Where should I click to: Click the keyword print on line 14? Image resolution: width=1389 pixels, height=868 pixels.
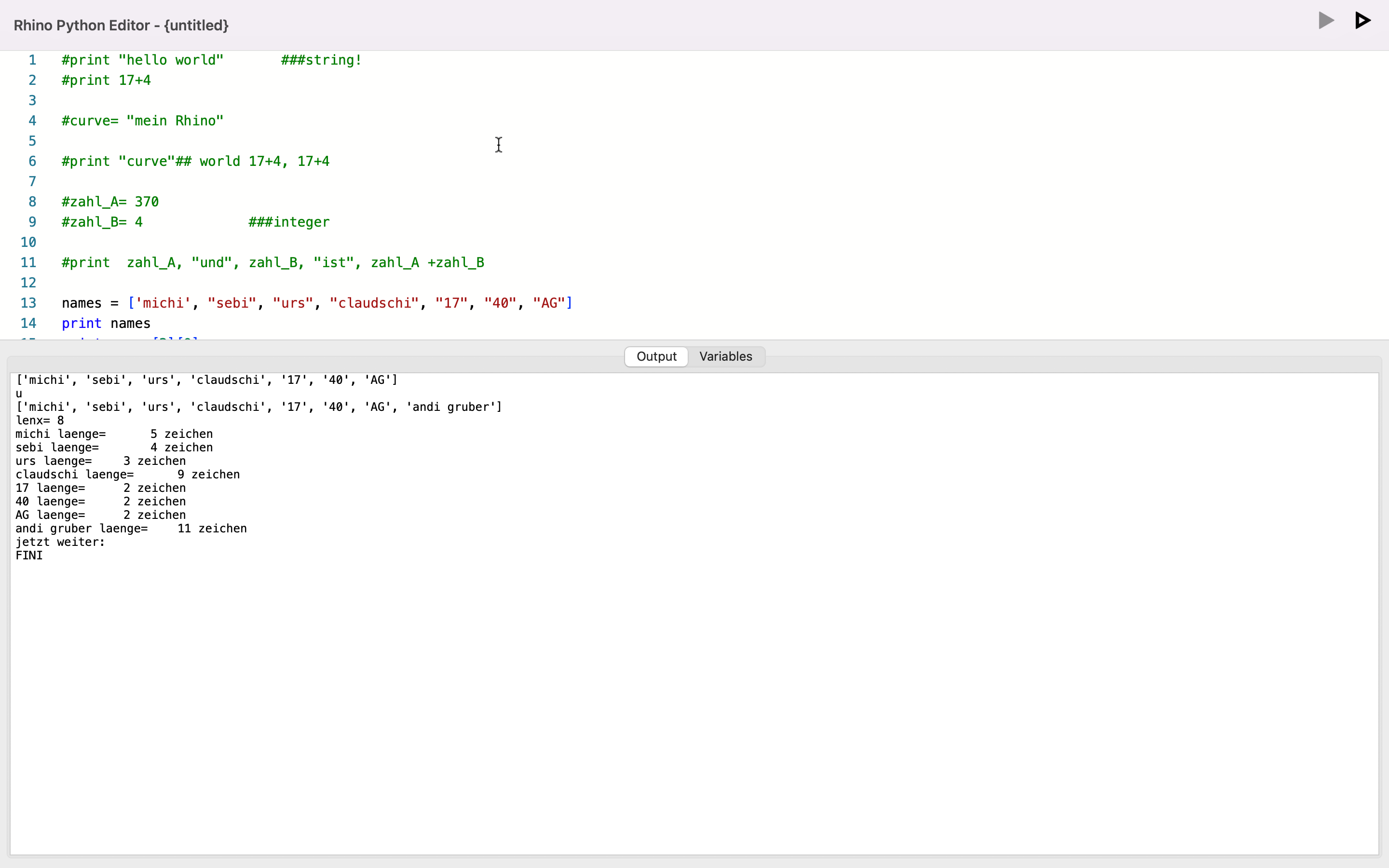81,323
